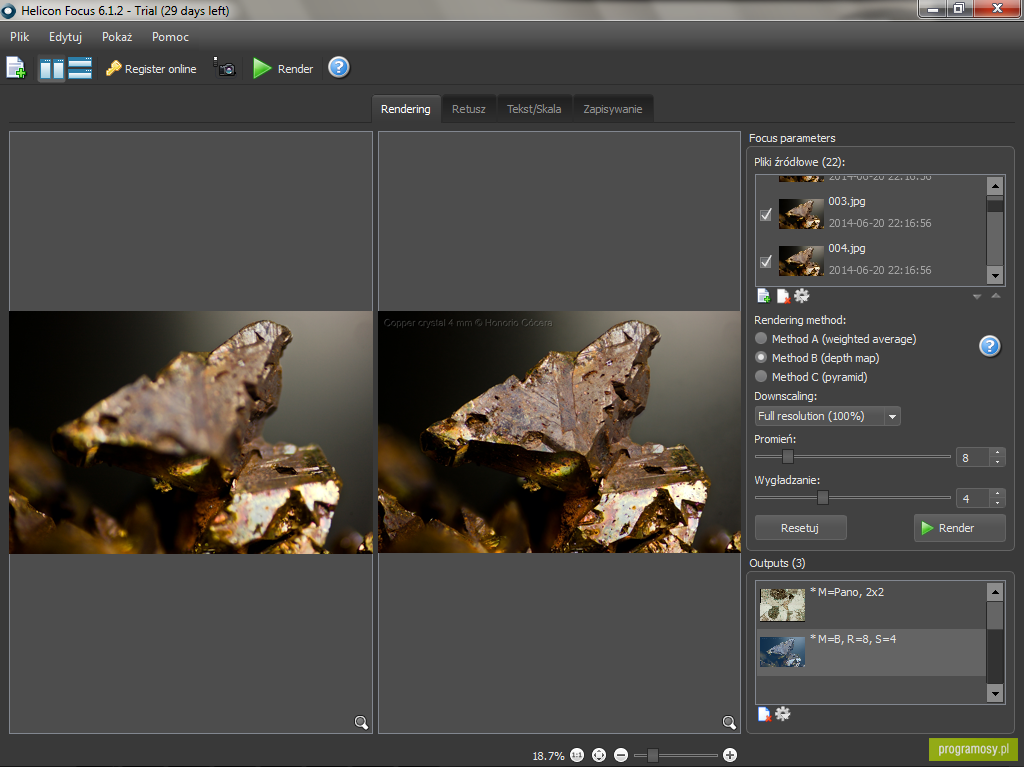Open the Downscaling resolution dropdown
Viewport: 1024px width, 767px height.
tap(827, 416)
